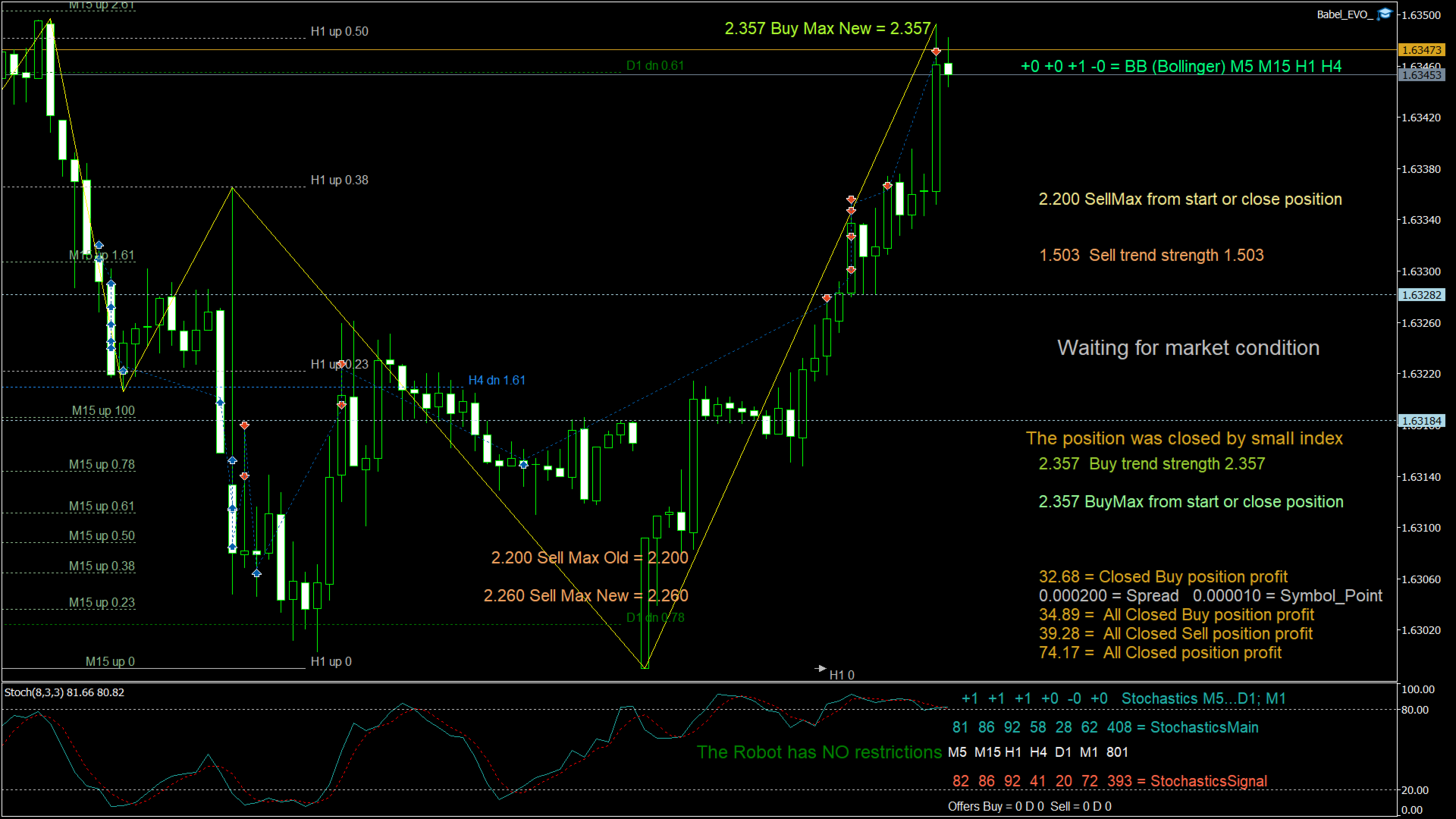This screenshot has width=1456, height=819.
Task: Click the Waiting for market condition text
Action: click(x=1188, y=347)
